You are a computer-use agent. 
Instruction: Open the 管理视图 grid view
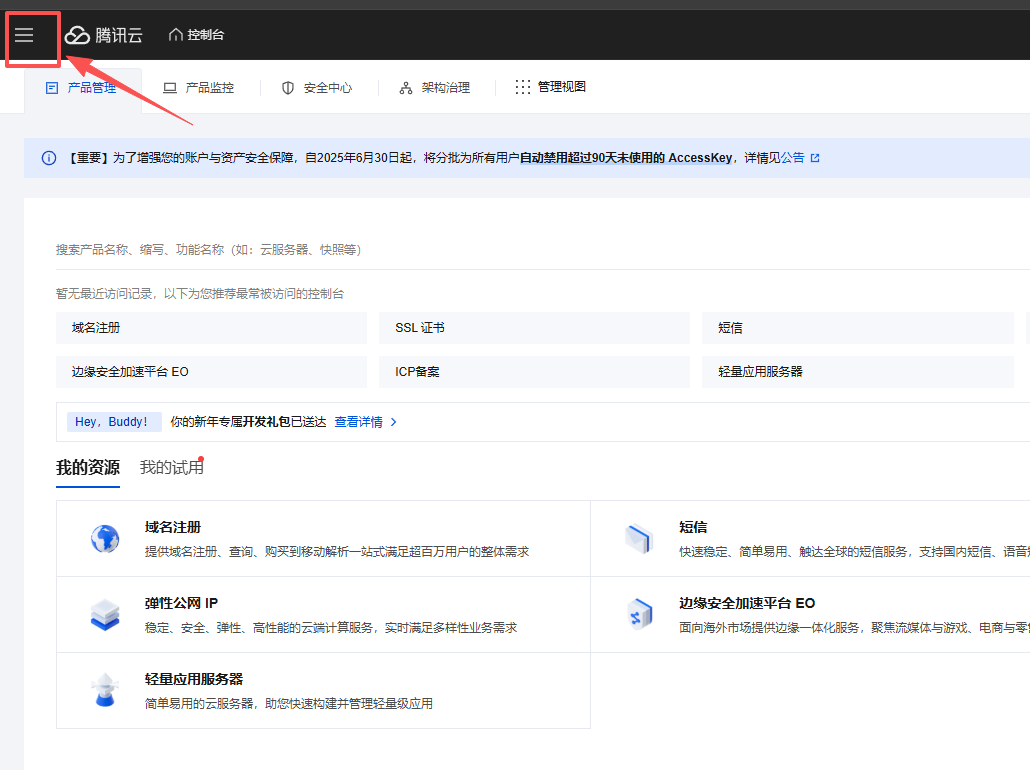pos(551,87)
